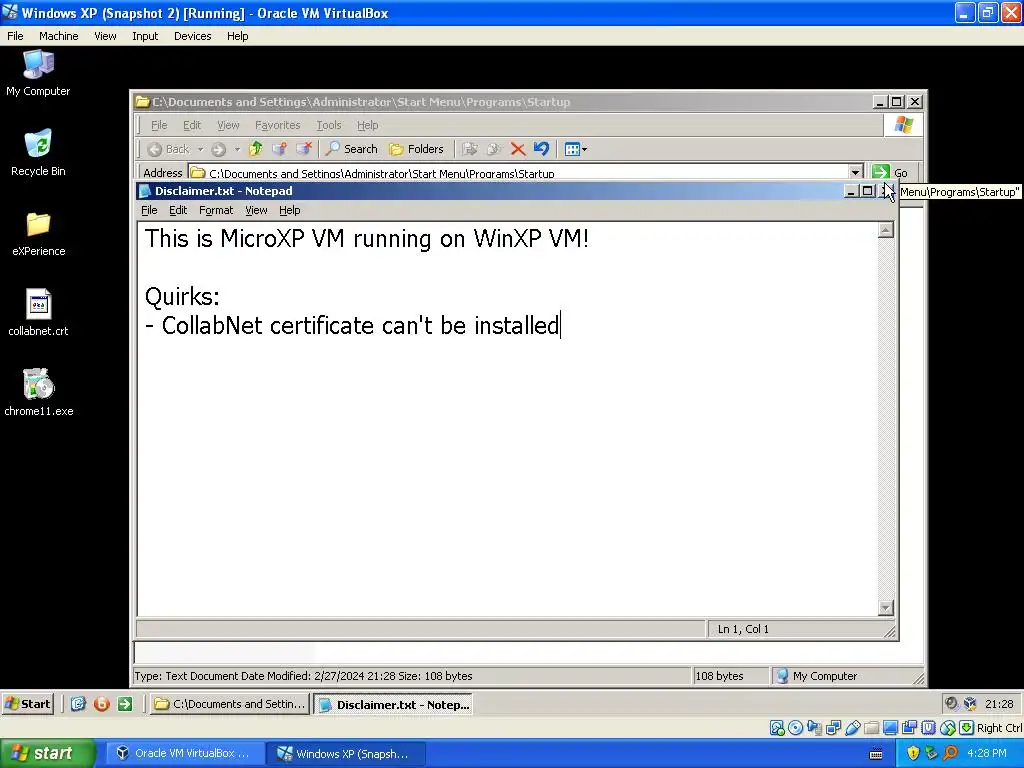Open Explorer's Tools menu
This screenshot has width=1024, height=768.
328,125
